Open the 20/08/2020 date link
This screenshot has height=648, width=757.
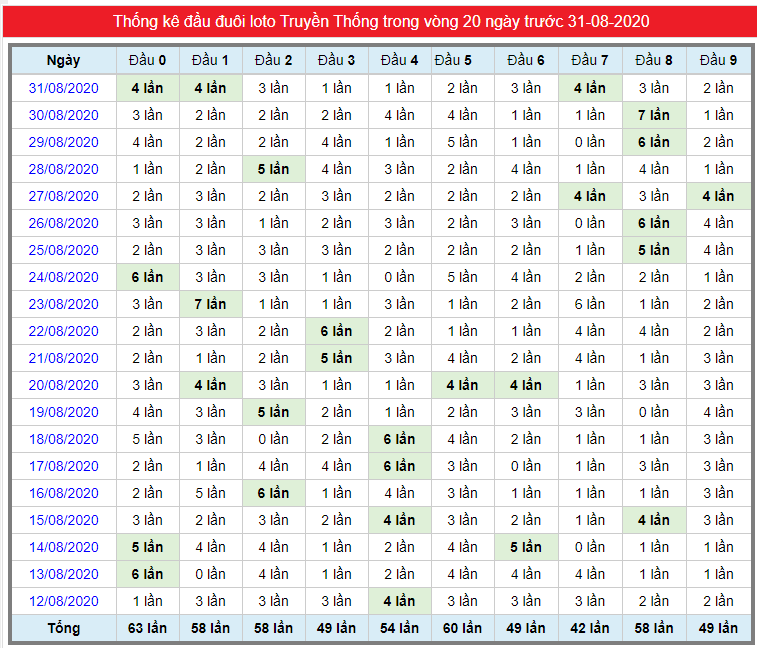tap(63, 385)
